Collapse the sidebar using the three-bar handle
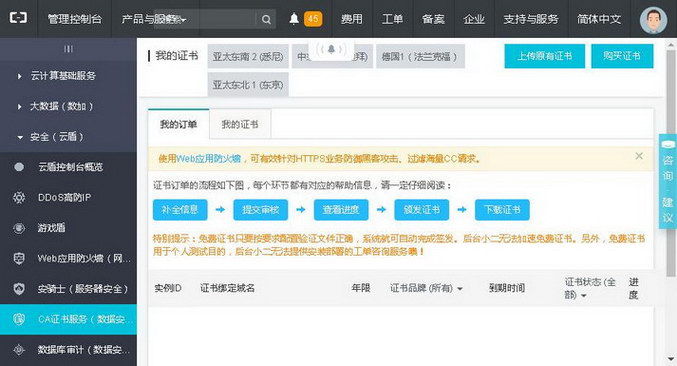 pos(68,49)
